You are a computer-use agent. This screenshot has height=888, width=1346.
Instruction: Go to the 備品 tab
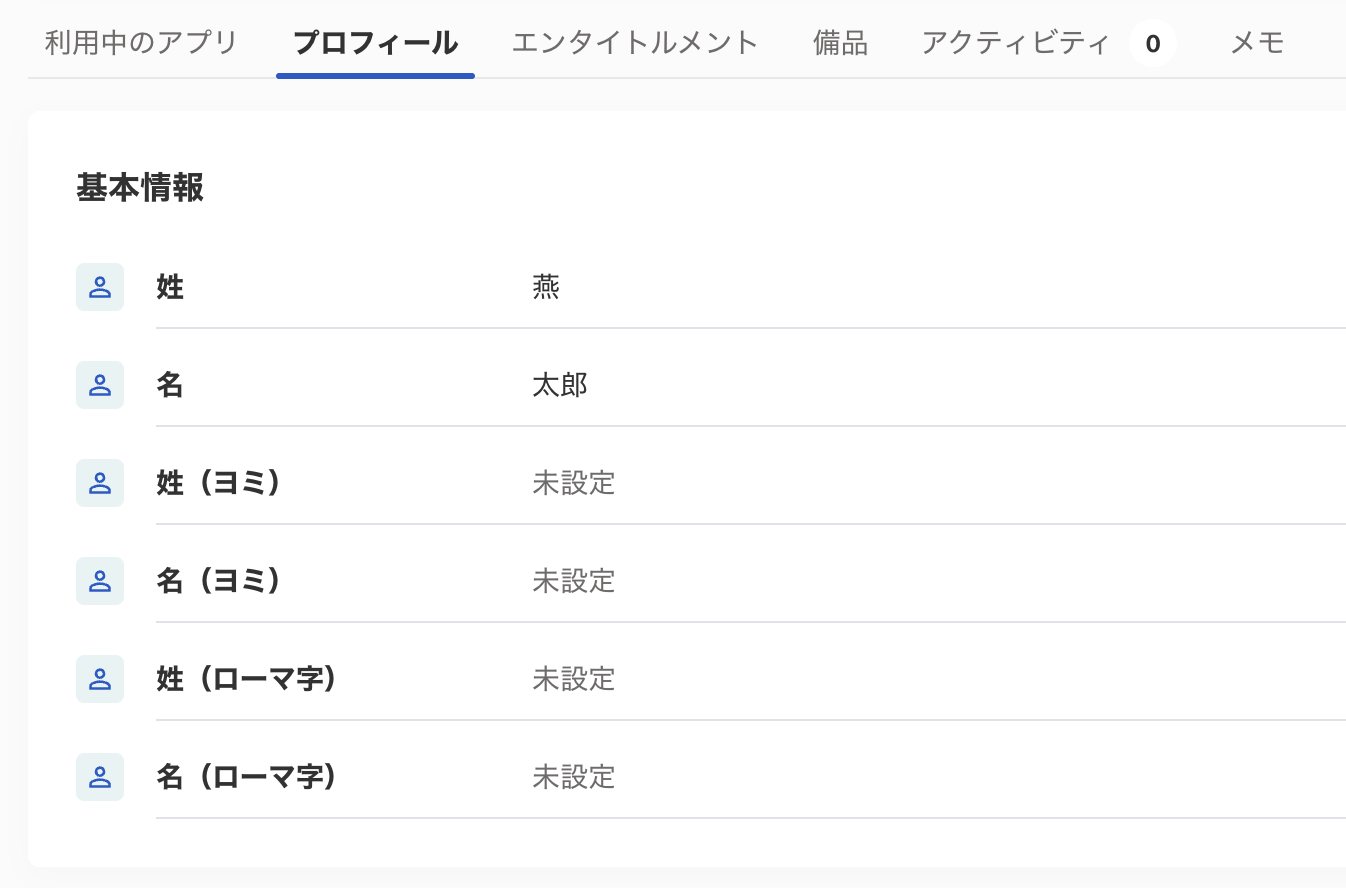point(840,43)
